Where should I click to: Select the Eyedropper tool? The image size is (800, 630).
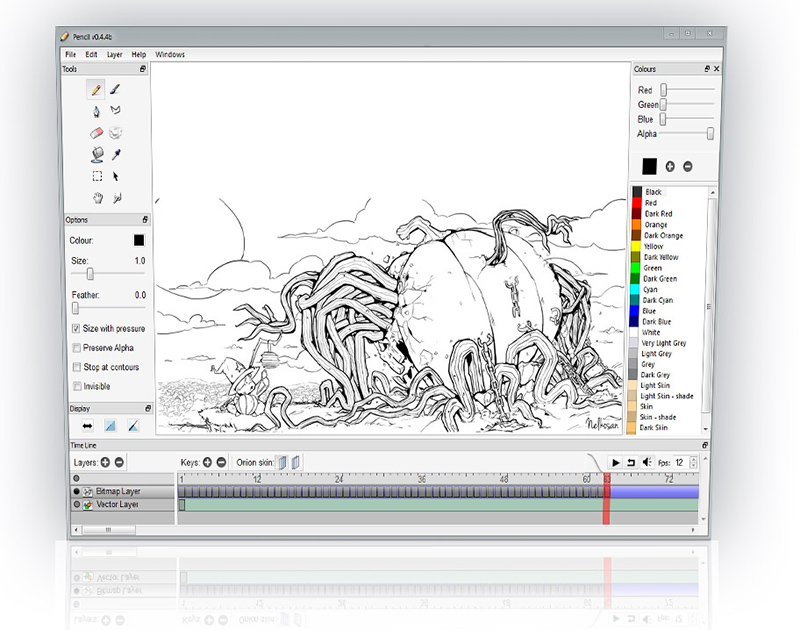click(116, 154)
